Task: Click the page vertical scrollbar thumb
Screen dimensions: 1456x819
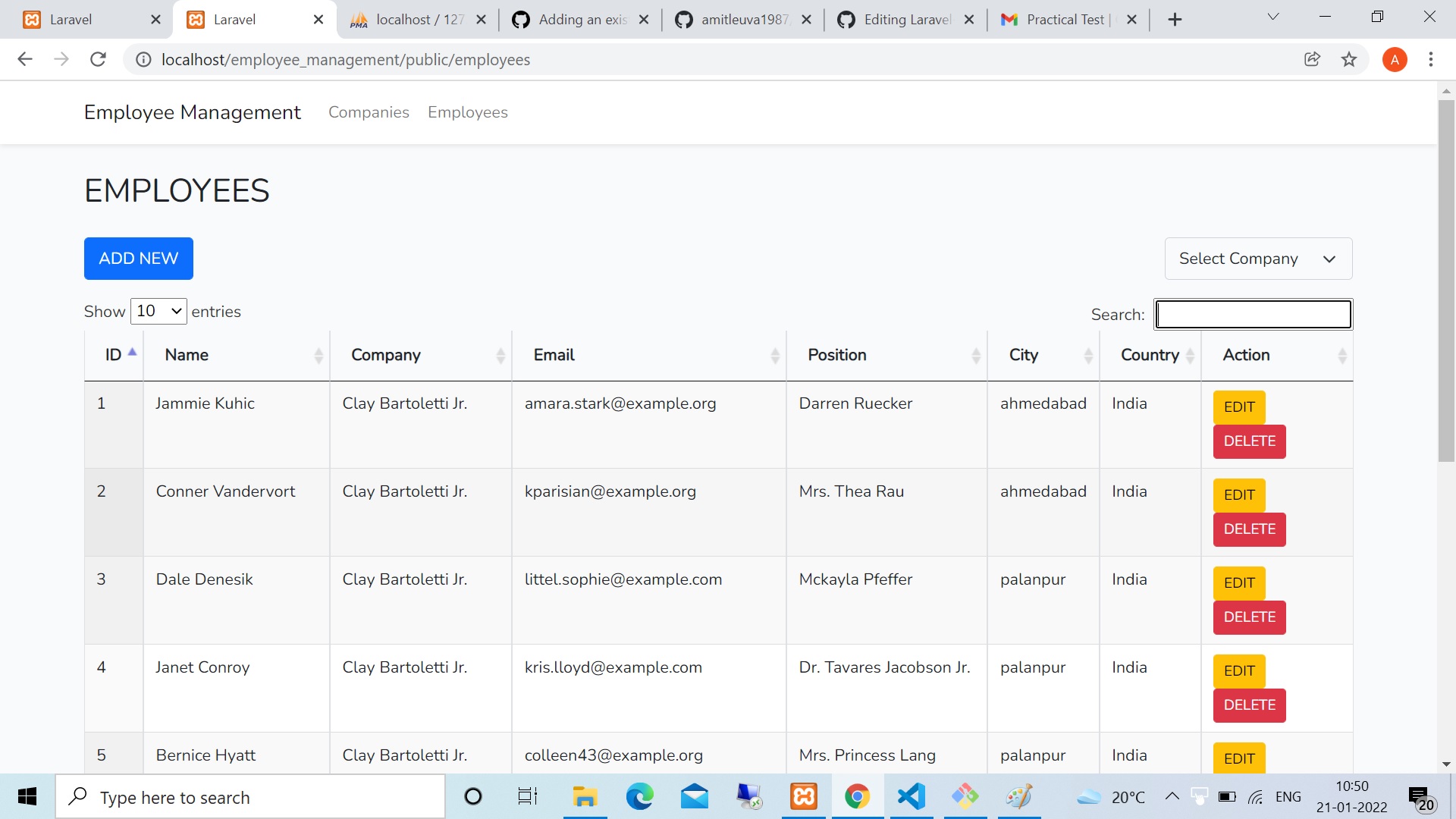Action: [1445, 281]
